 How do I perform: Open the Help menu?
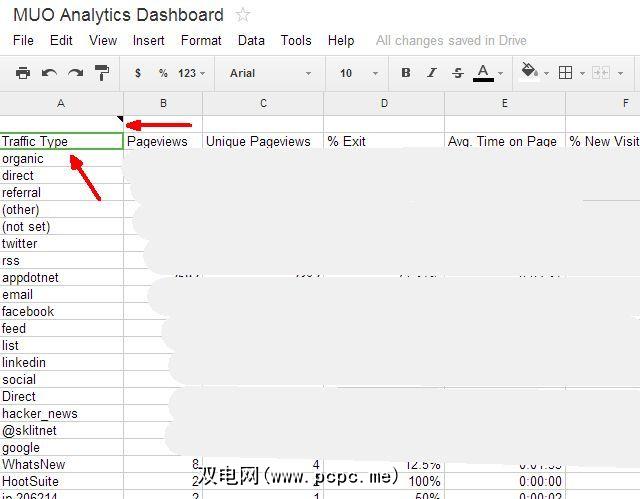click(x=341, y=40)
